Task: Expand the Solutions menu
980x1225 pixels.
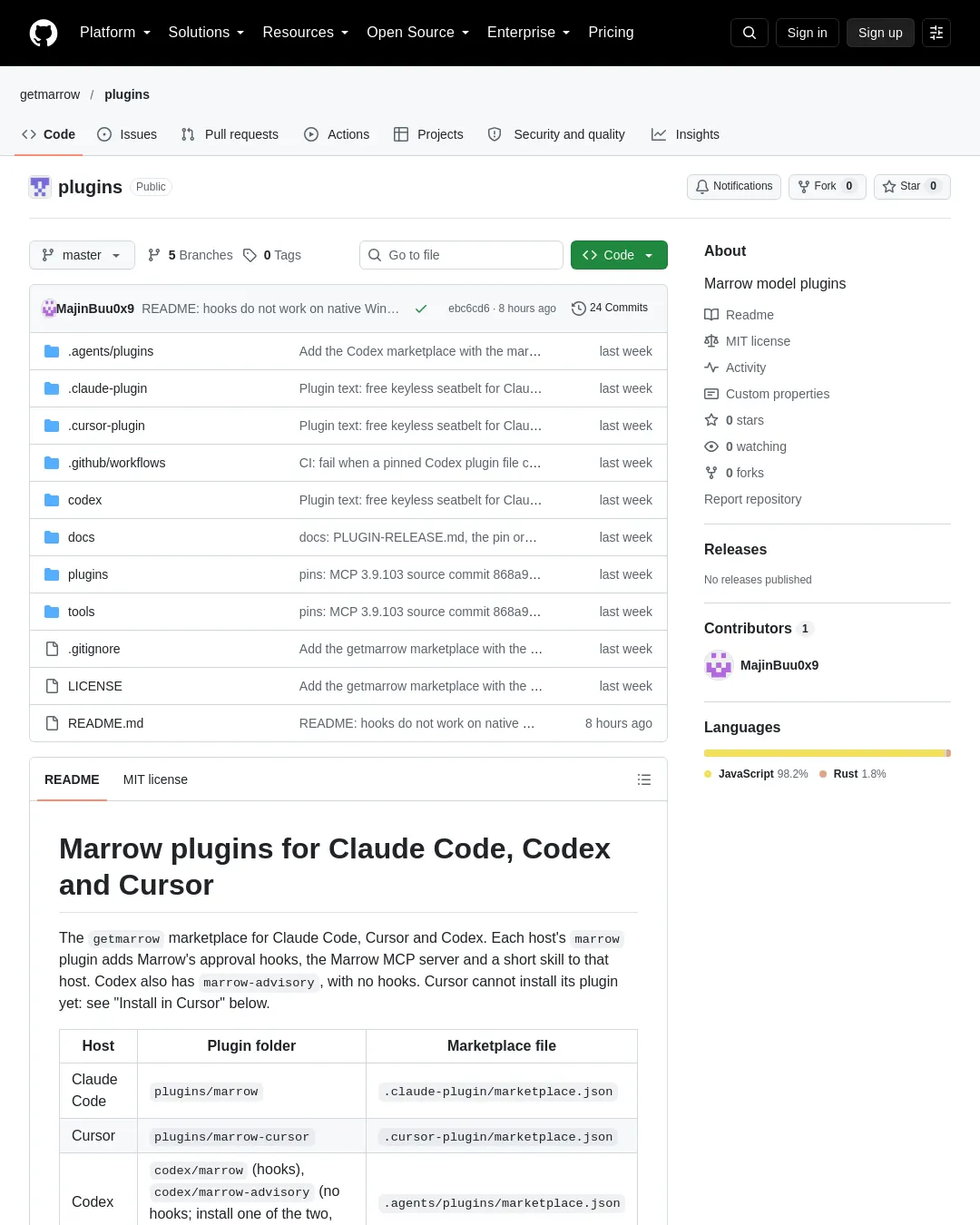Action: click(206, 33)
